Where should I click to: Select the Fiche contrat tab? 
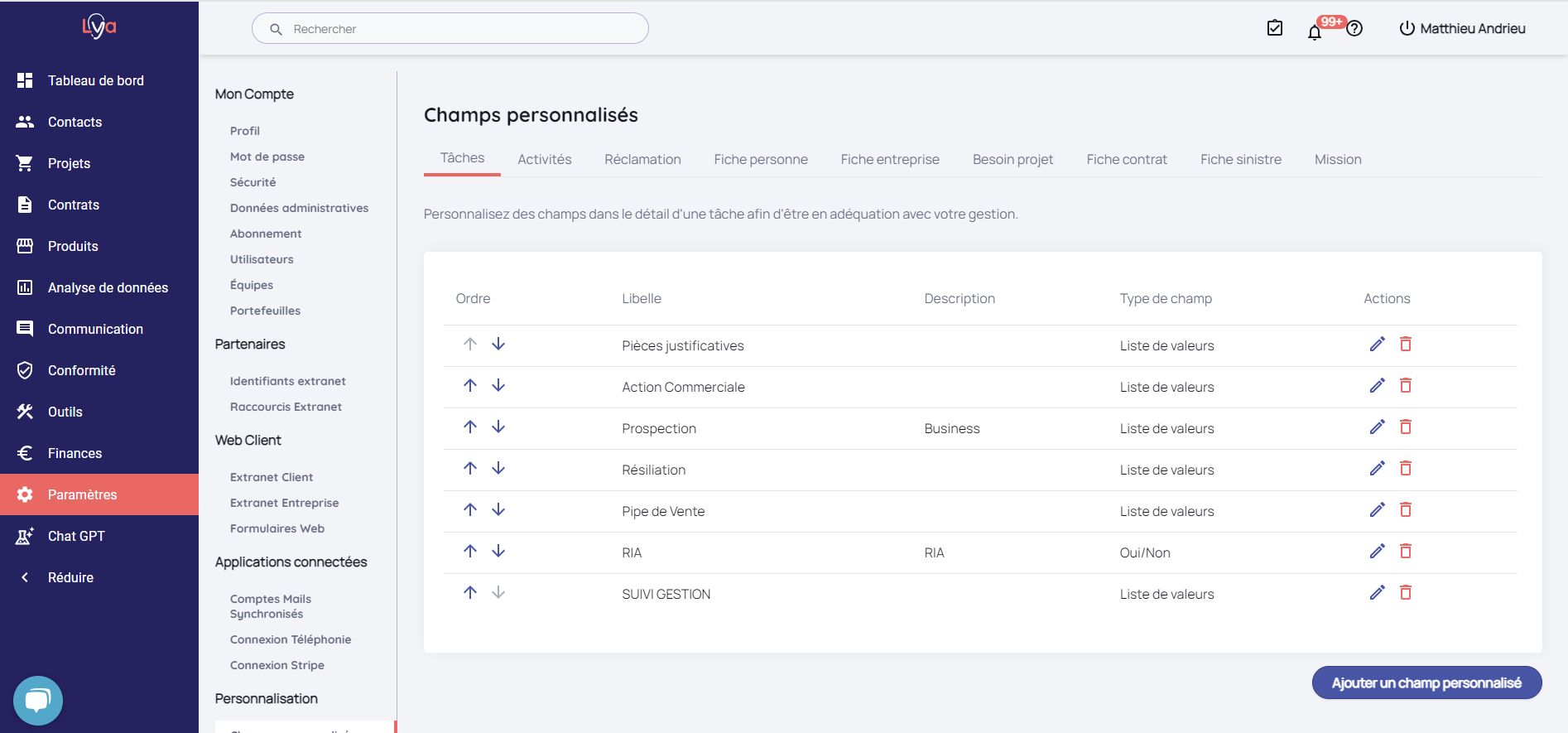pyautogui.click(x=1127, y=159)
